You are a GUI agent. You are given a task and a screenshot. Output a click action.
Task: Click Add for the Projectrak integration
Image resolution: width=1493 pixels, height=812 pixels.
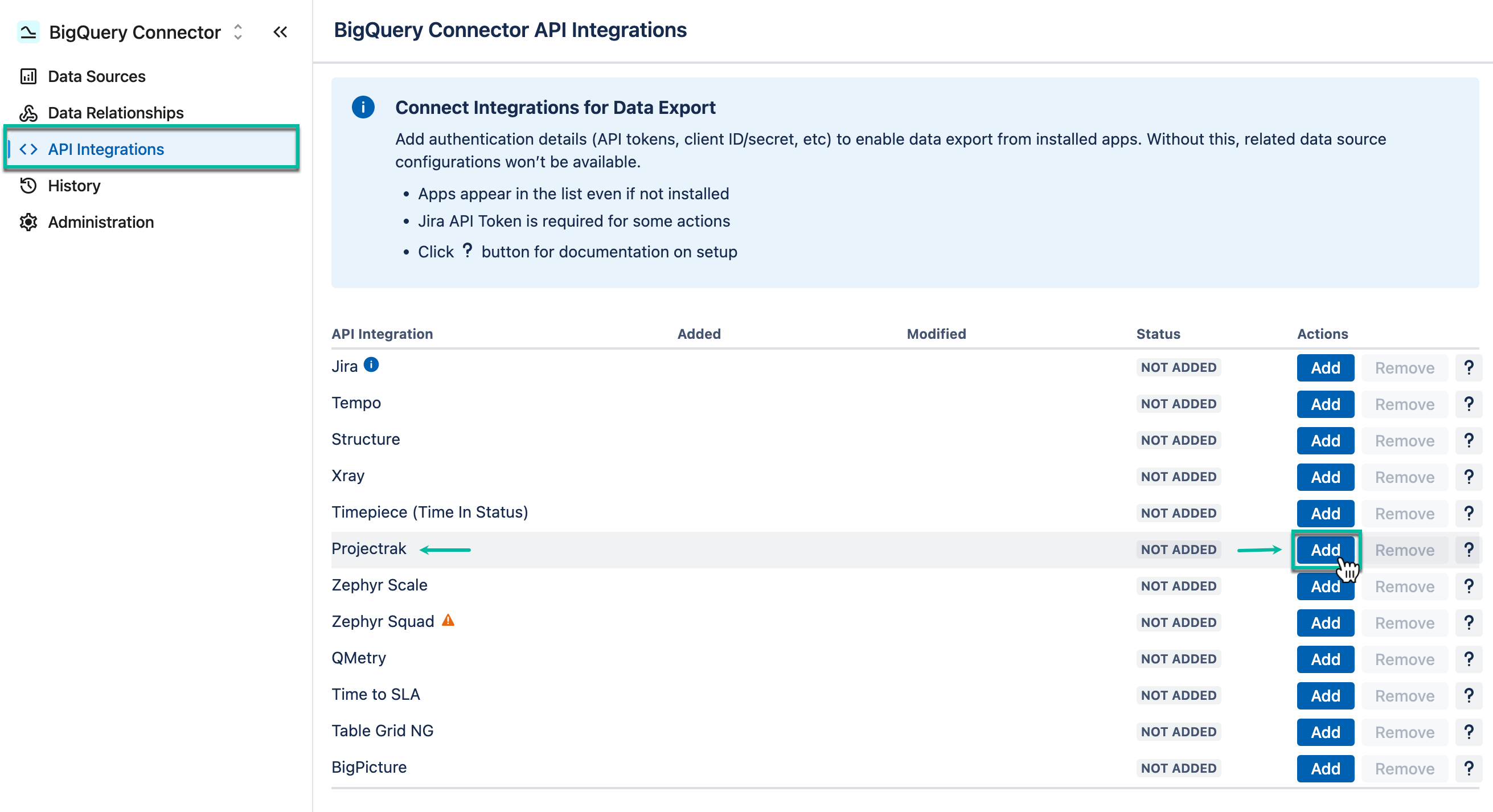tap(1326, 549)
